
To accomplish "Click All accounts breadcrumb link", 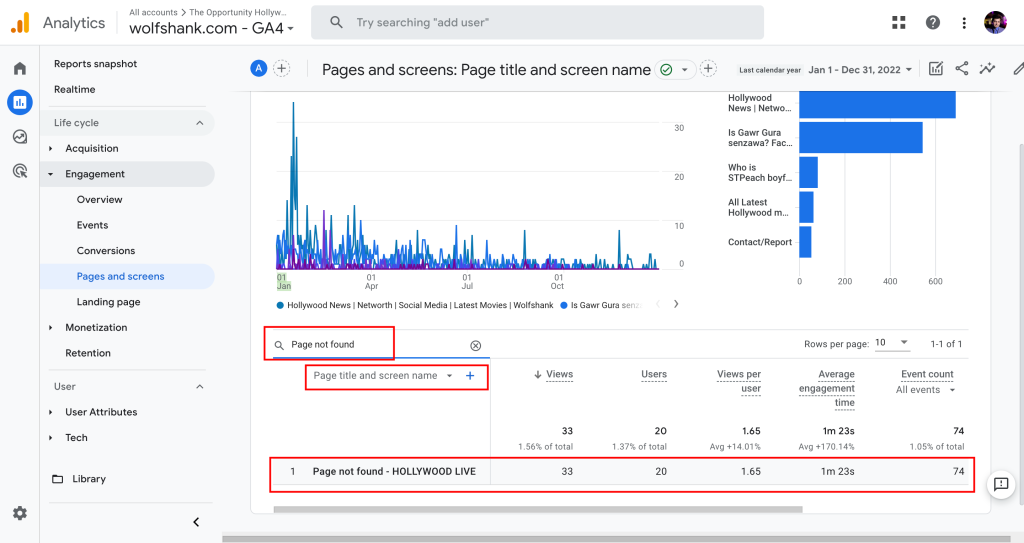I will (153, 12).
